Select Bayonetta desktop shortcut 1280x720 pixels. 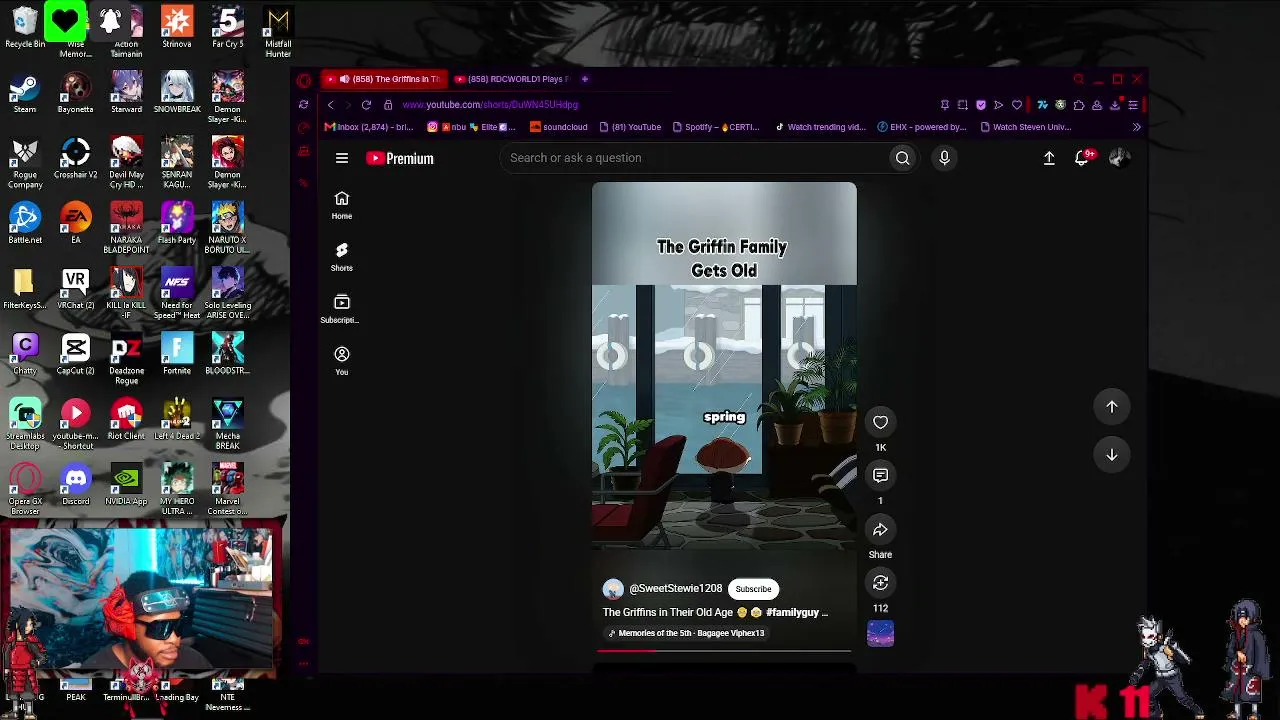(x=76, y=93)
